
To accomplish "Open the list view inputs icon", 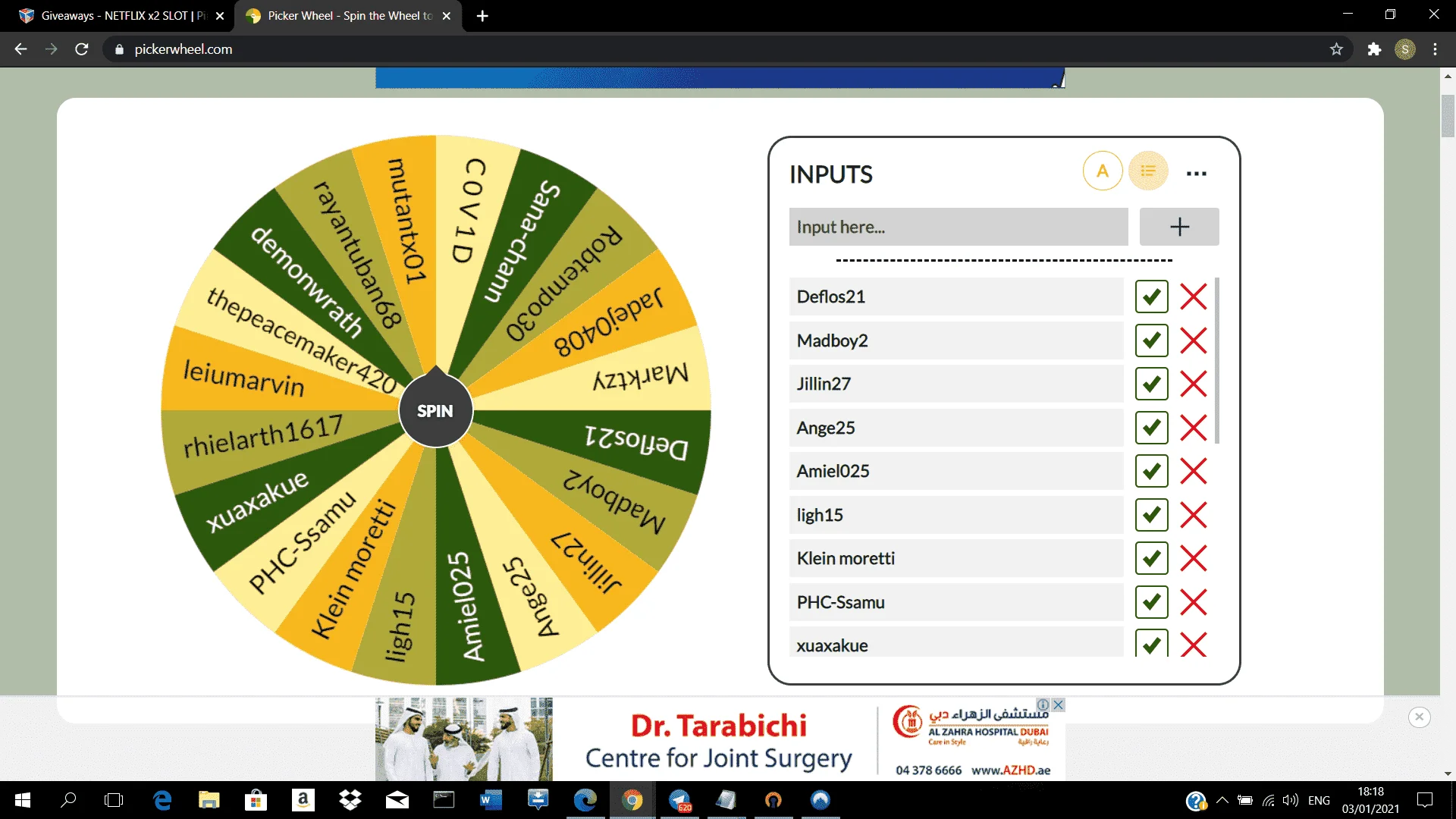I will pyautogui.click(x=1148, y=171).
